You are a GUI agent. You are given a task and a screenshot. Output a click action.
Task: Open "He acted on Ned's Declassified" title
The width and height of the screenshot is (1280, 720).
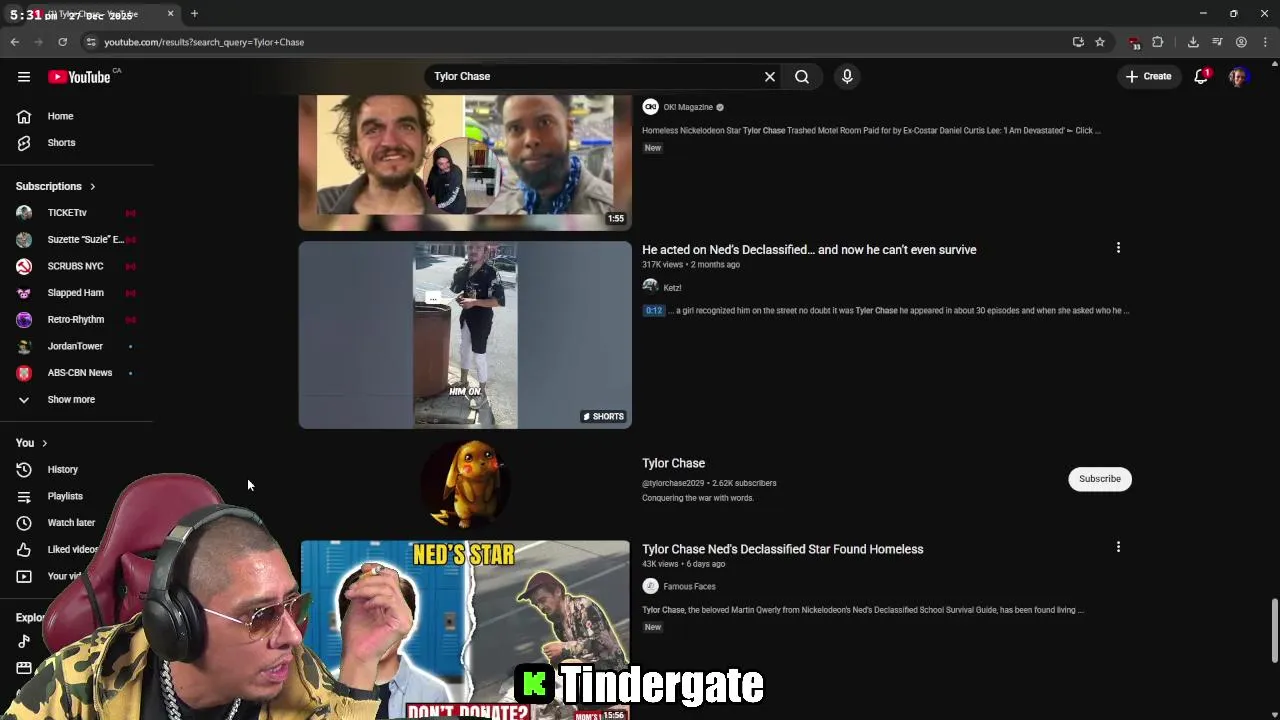tap(809, 250)
